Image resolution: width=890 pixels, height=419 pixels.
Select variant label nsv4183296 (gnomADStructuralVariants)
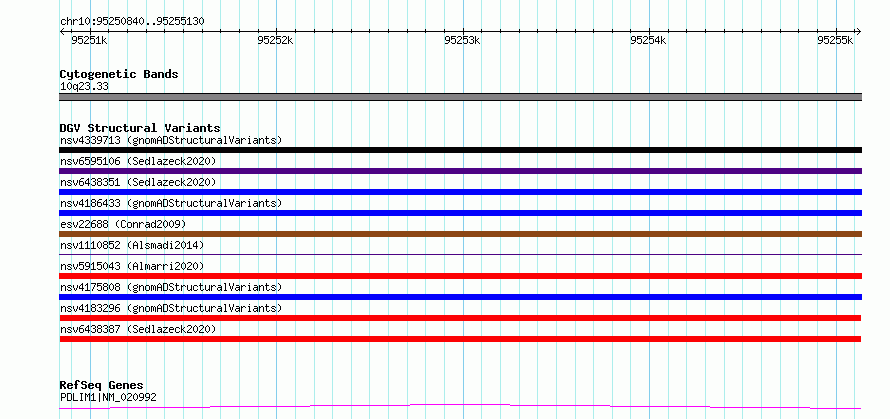(171, 308)
